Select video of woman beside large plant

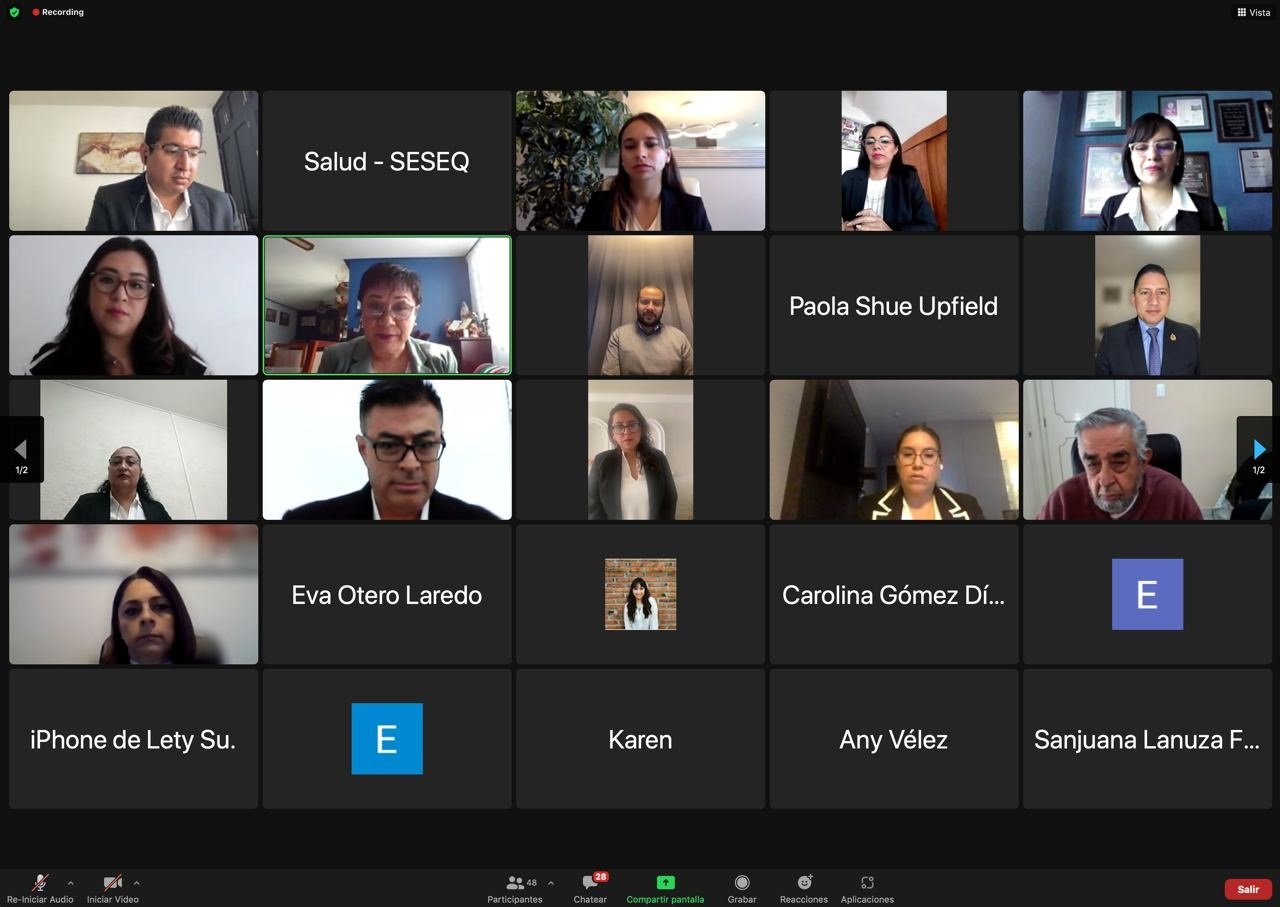(640, 161)
